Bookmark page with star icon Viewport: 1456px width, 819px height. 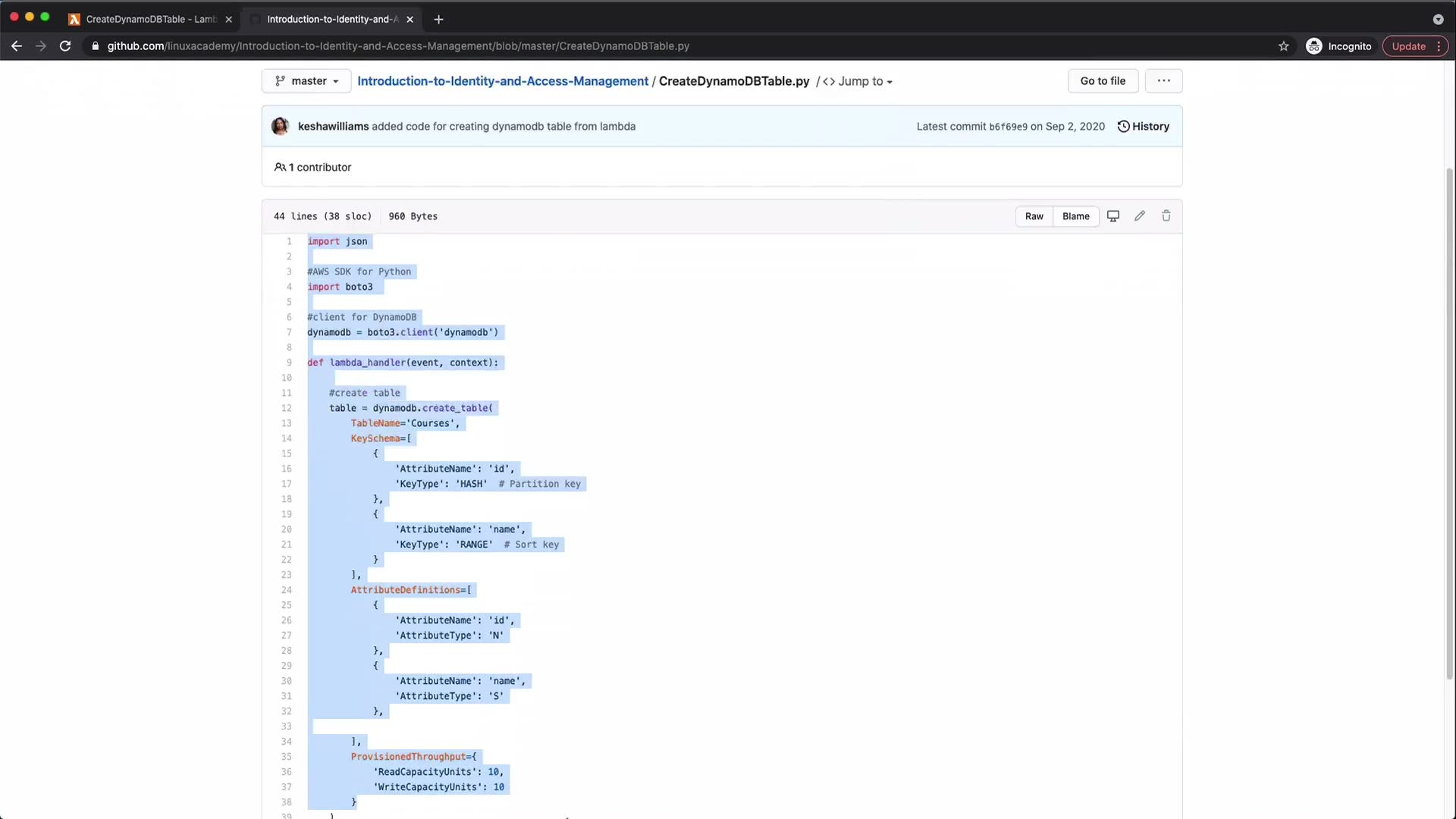pos(1283,46)
